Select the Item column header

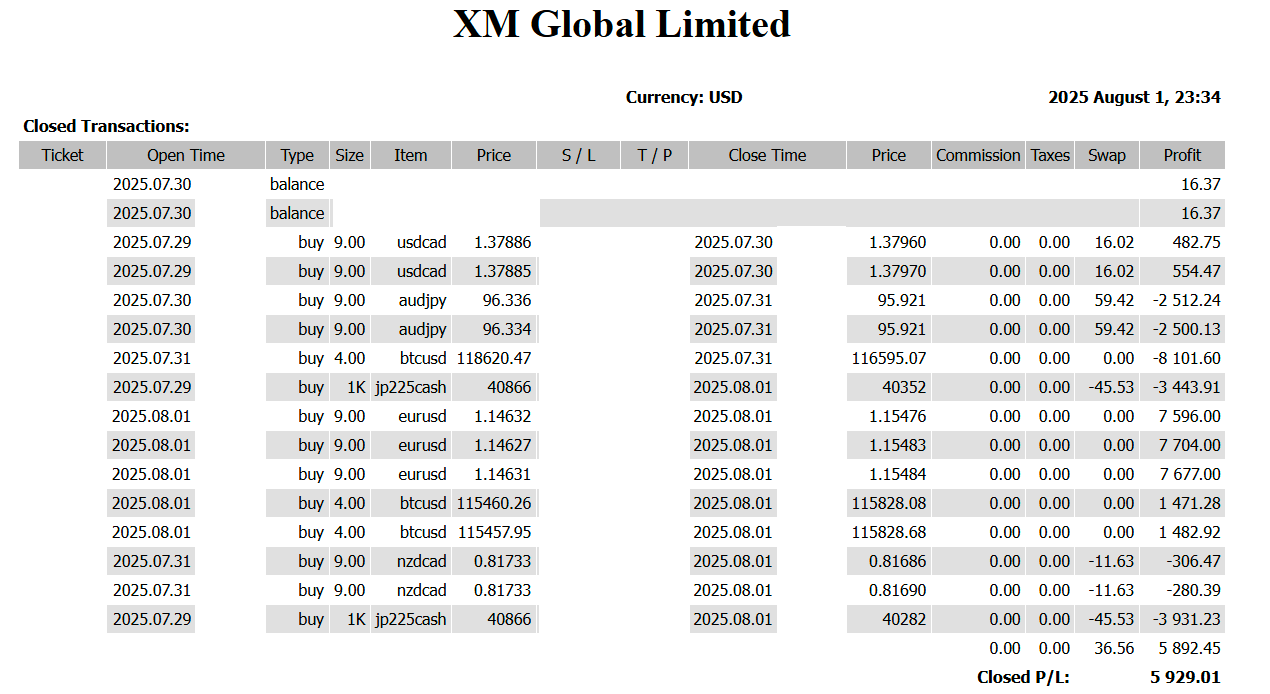point(410,155)
